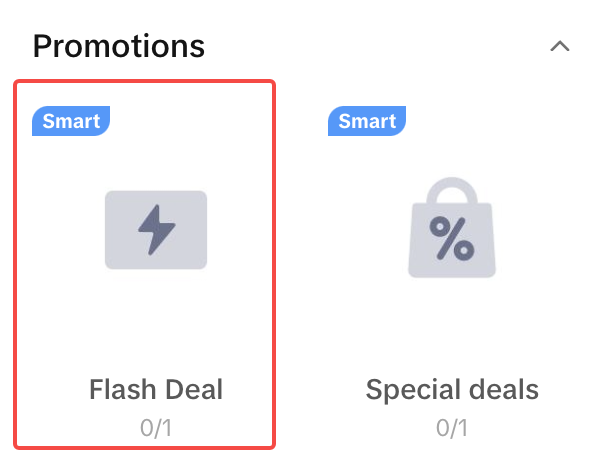Click the Flash Deal lightning bolt icon
616x476 pixels.
[x=156, y=230]
